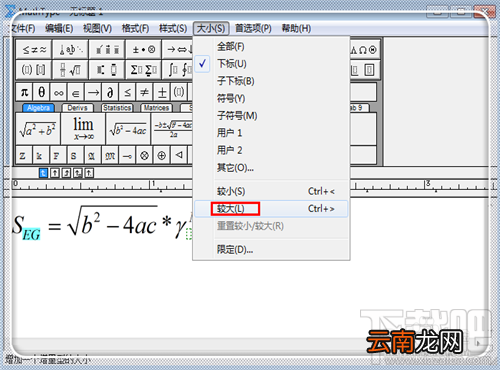Insert the quadratic formula expression
The height and width of the screenshot is (370, 500).
pos(172,129)
